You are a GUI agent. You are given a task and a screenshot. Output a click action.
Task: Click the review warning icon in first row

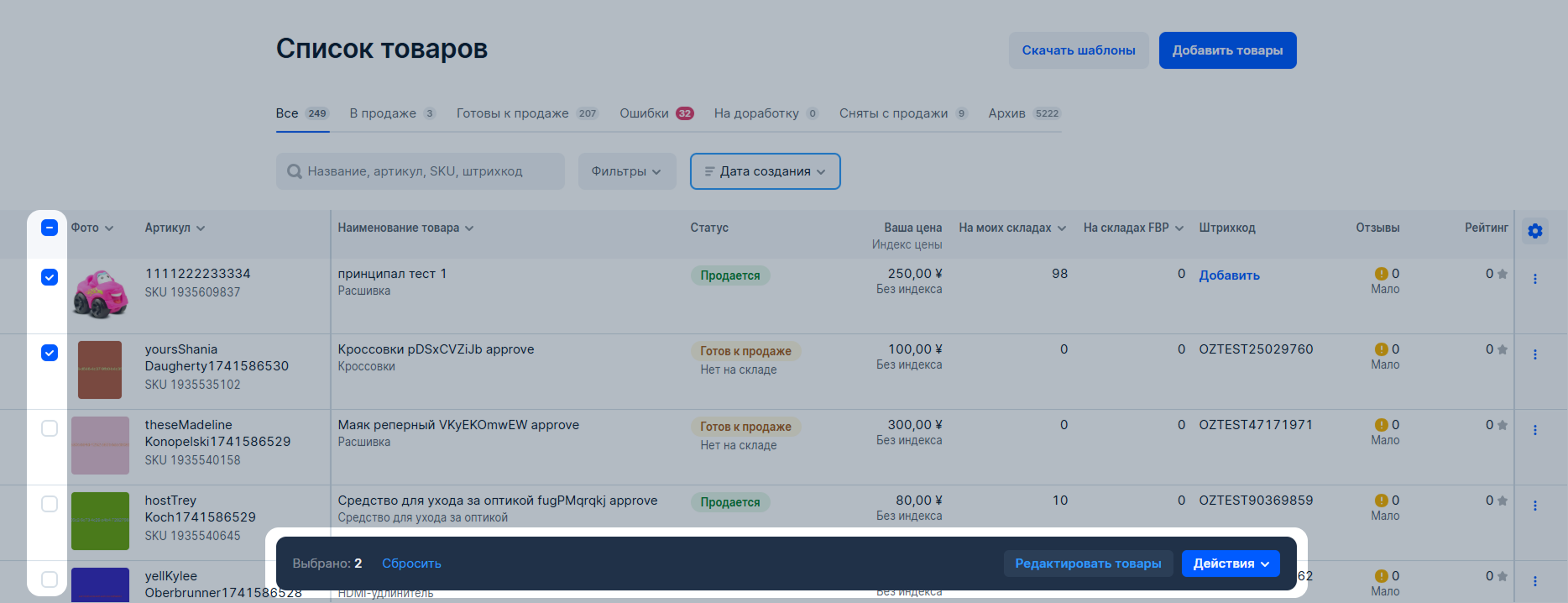click(1381, 274)
